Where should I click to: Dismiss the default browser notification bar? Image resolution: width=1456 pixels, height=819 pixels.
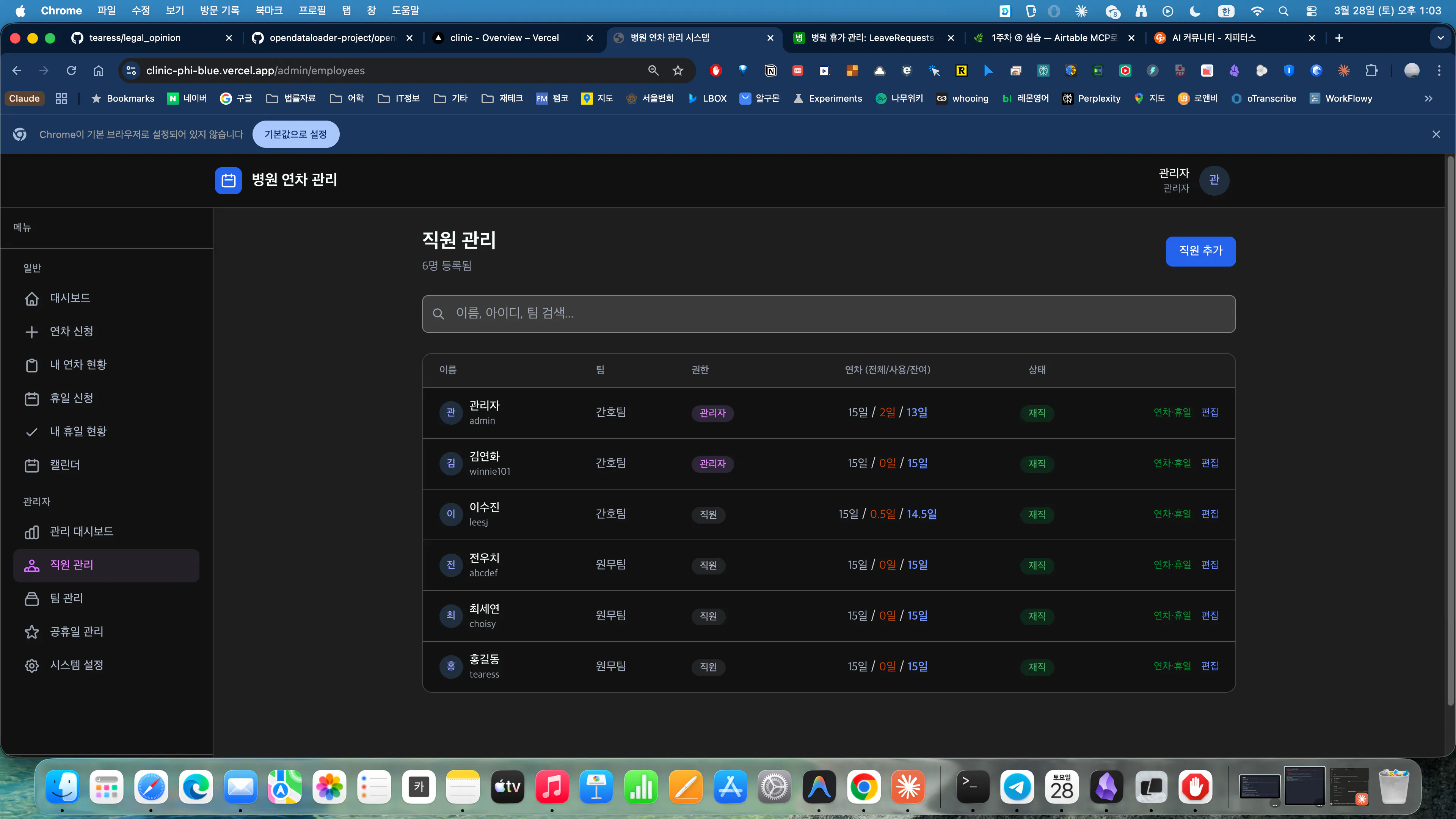click(1436, 134)
